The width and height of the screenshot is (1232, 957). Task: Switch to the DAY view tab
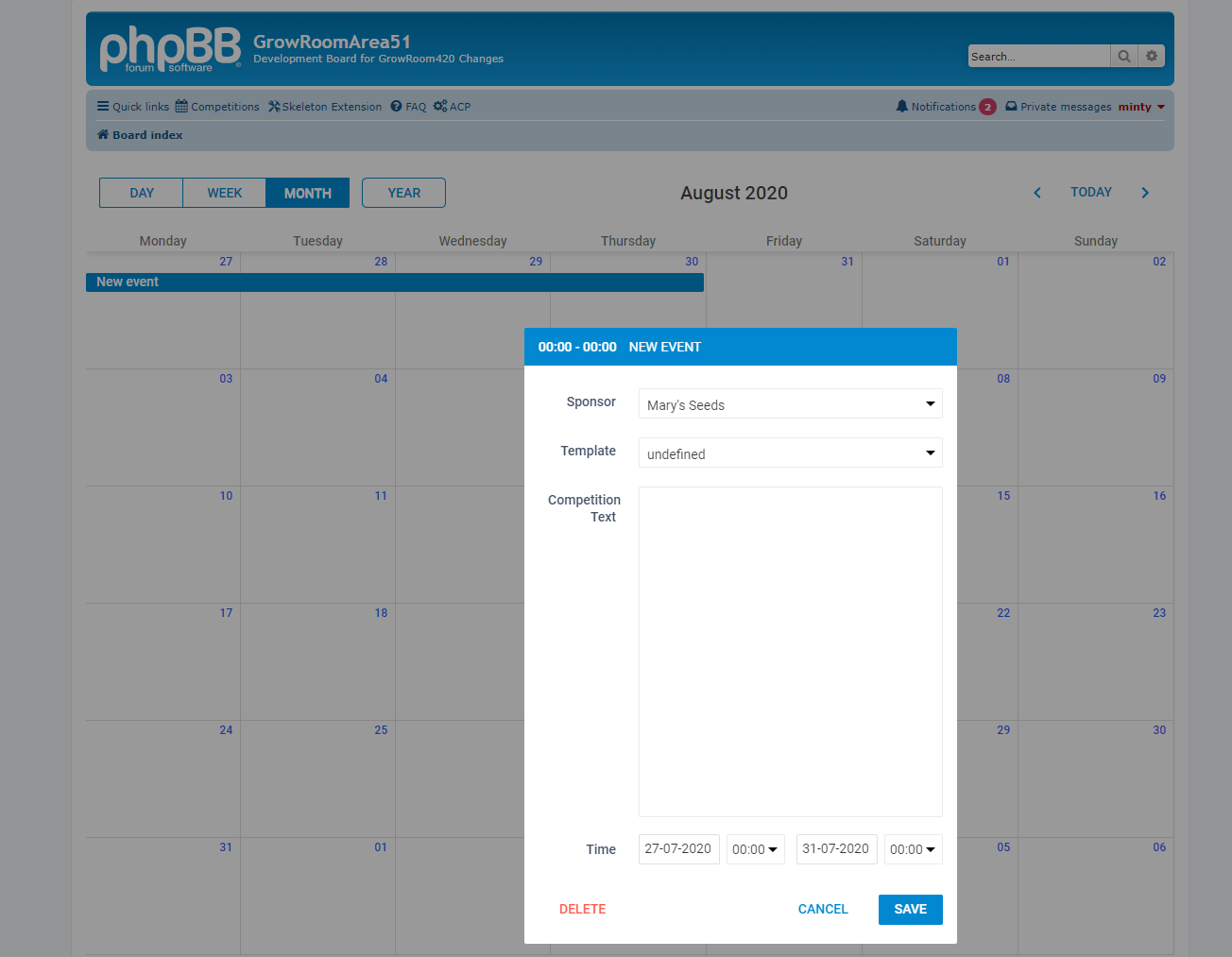(x=142, y=193)
